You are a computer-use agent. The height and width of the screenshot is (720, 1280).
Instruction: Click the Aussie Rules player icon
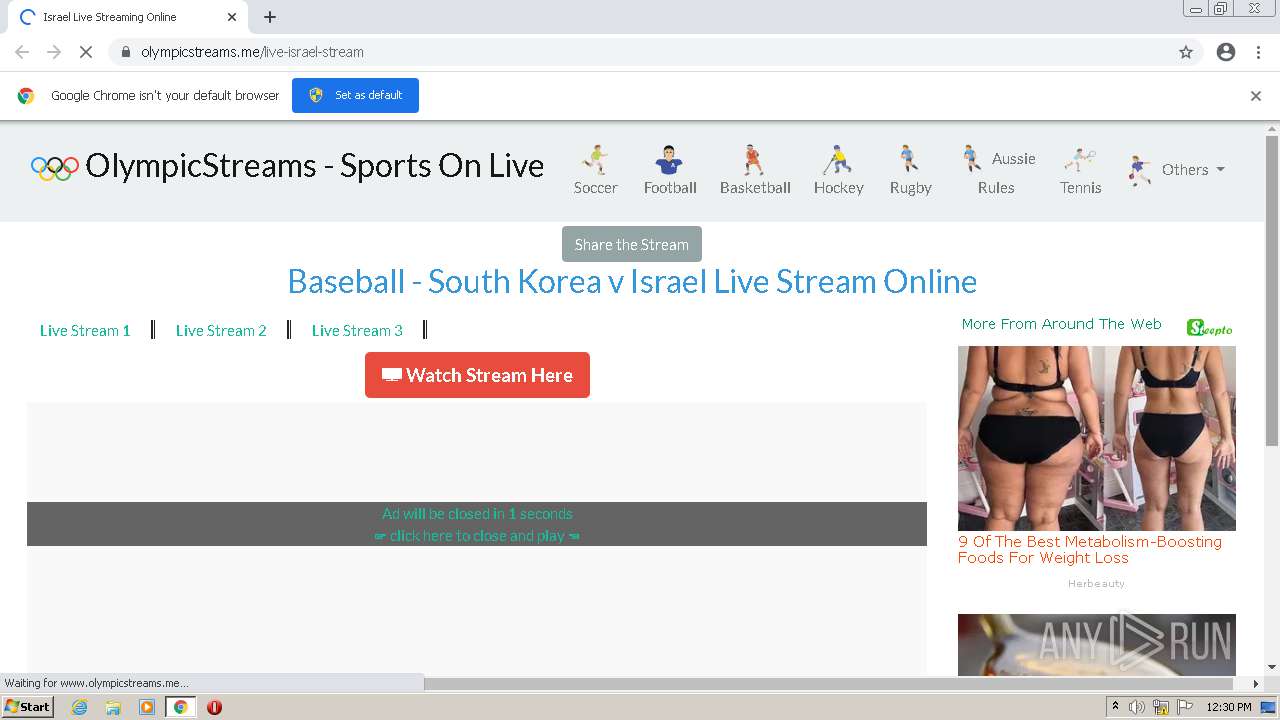coord(971,158)
